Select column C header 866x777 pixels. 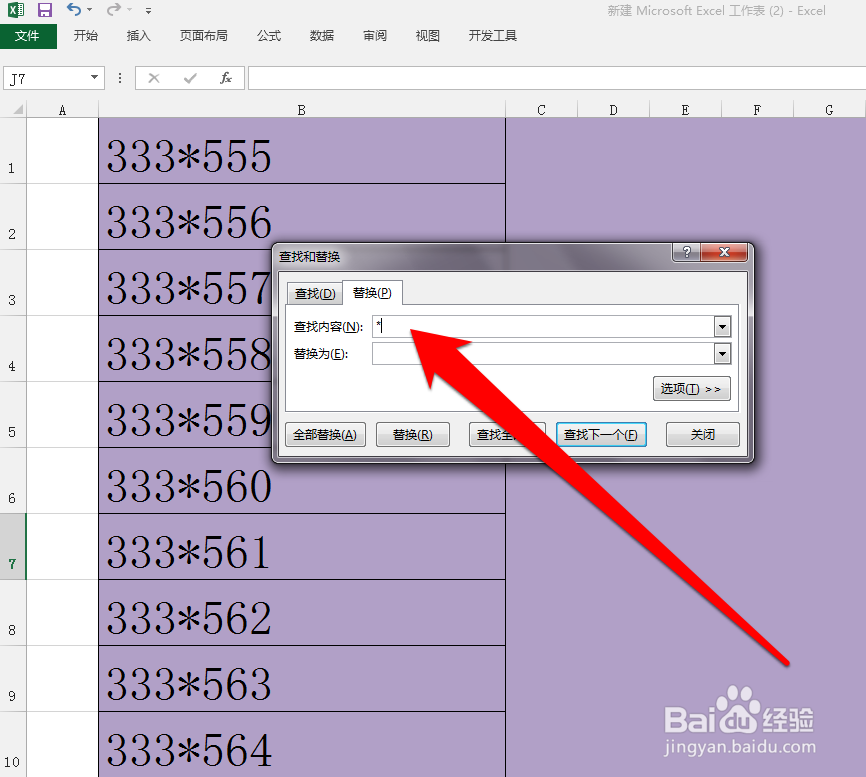coord(541,110)
